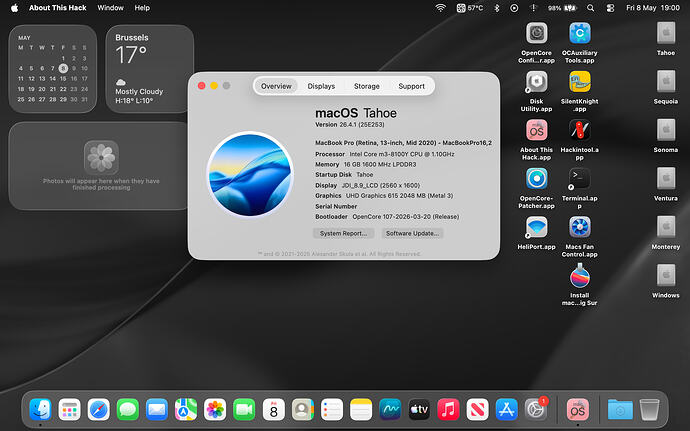
Task: Click the May calendar widget
Action: [x=53, y=69]
